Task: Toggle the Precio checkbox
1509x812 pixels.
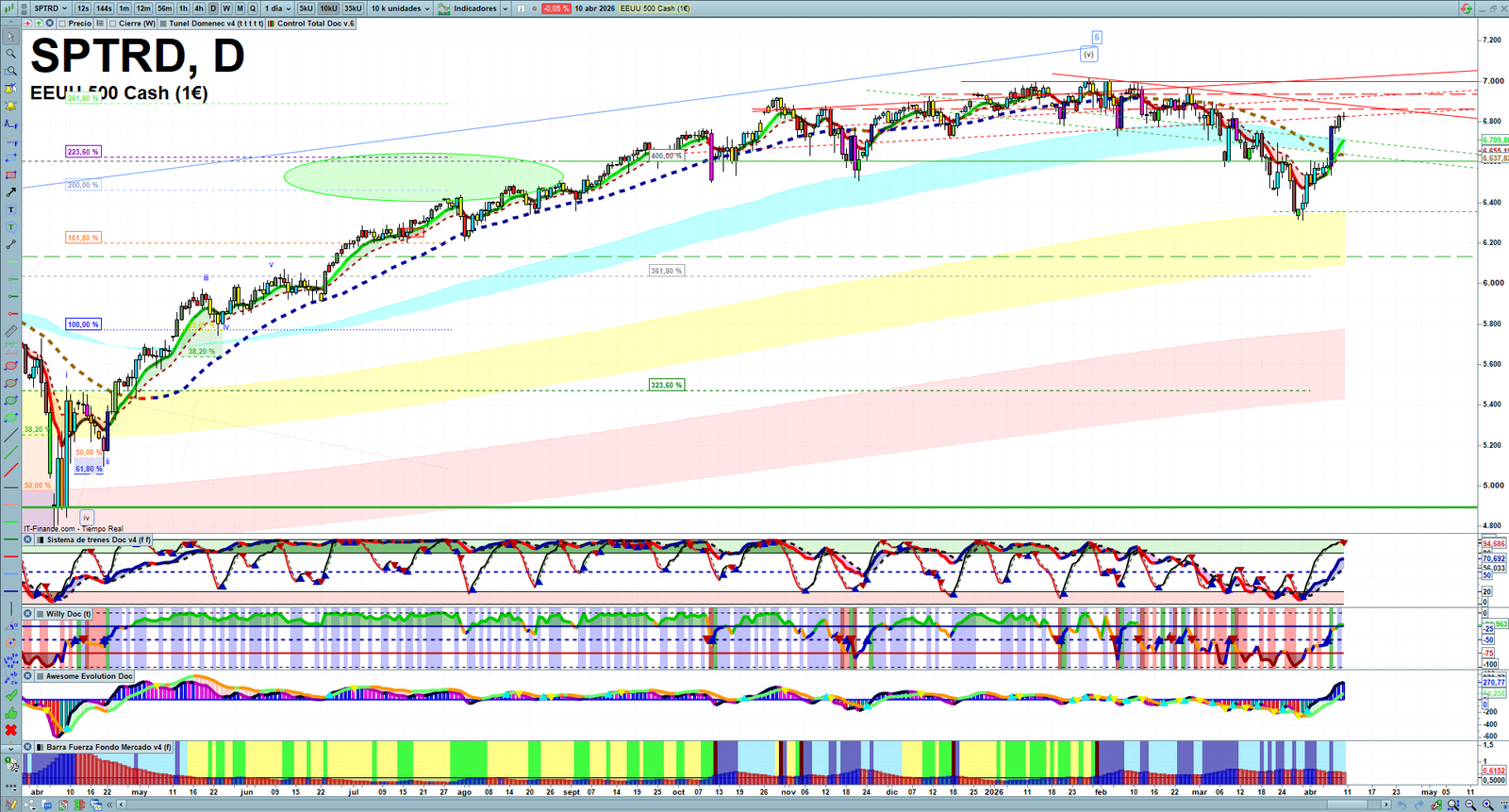Action: coord(62,24)
